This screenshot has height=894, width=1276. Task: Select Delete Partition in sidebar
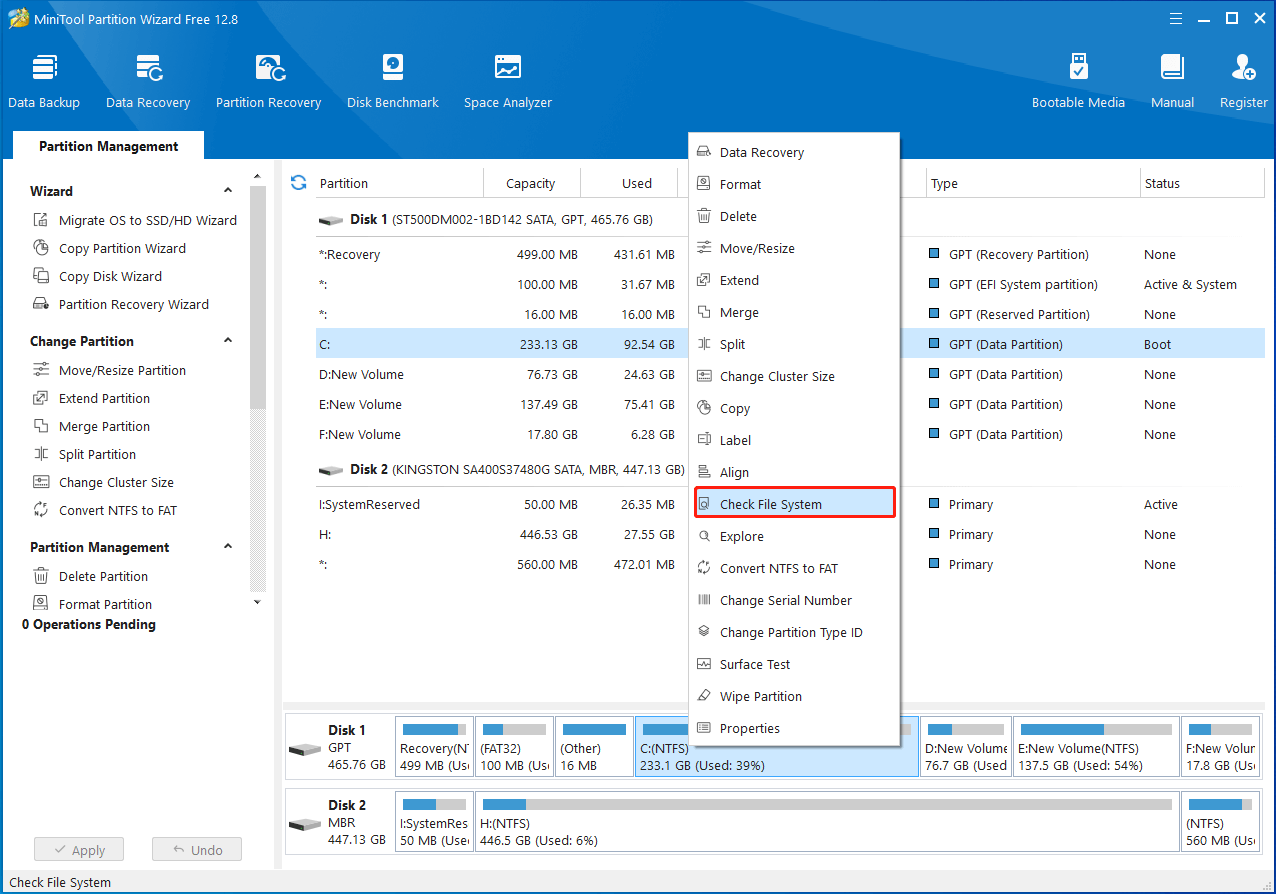pos(90,576)
